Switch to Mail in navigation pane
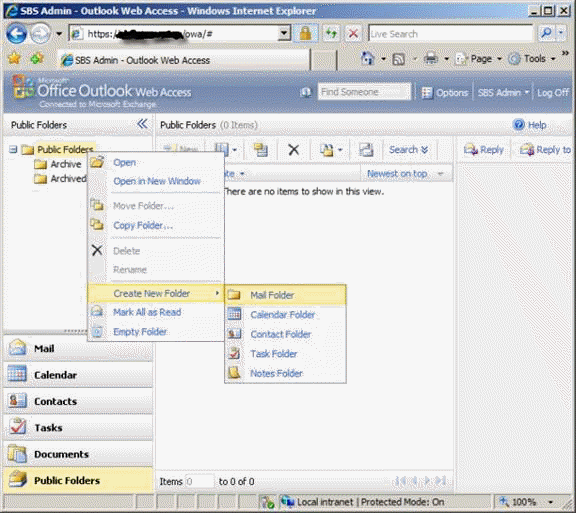 pos(78,348)
